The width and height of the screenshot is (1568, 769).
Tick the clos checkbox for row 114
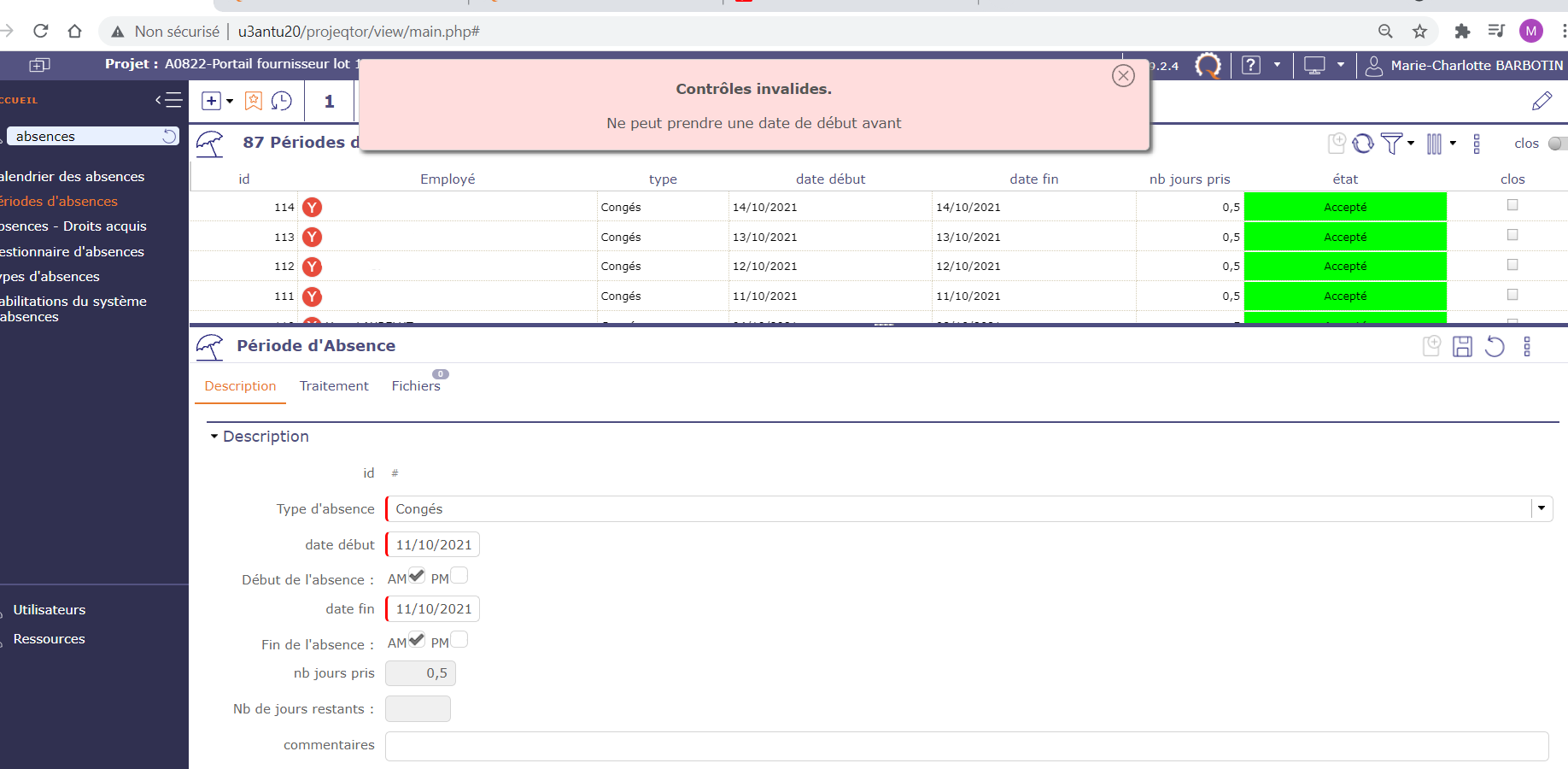point(1512,205)
